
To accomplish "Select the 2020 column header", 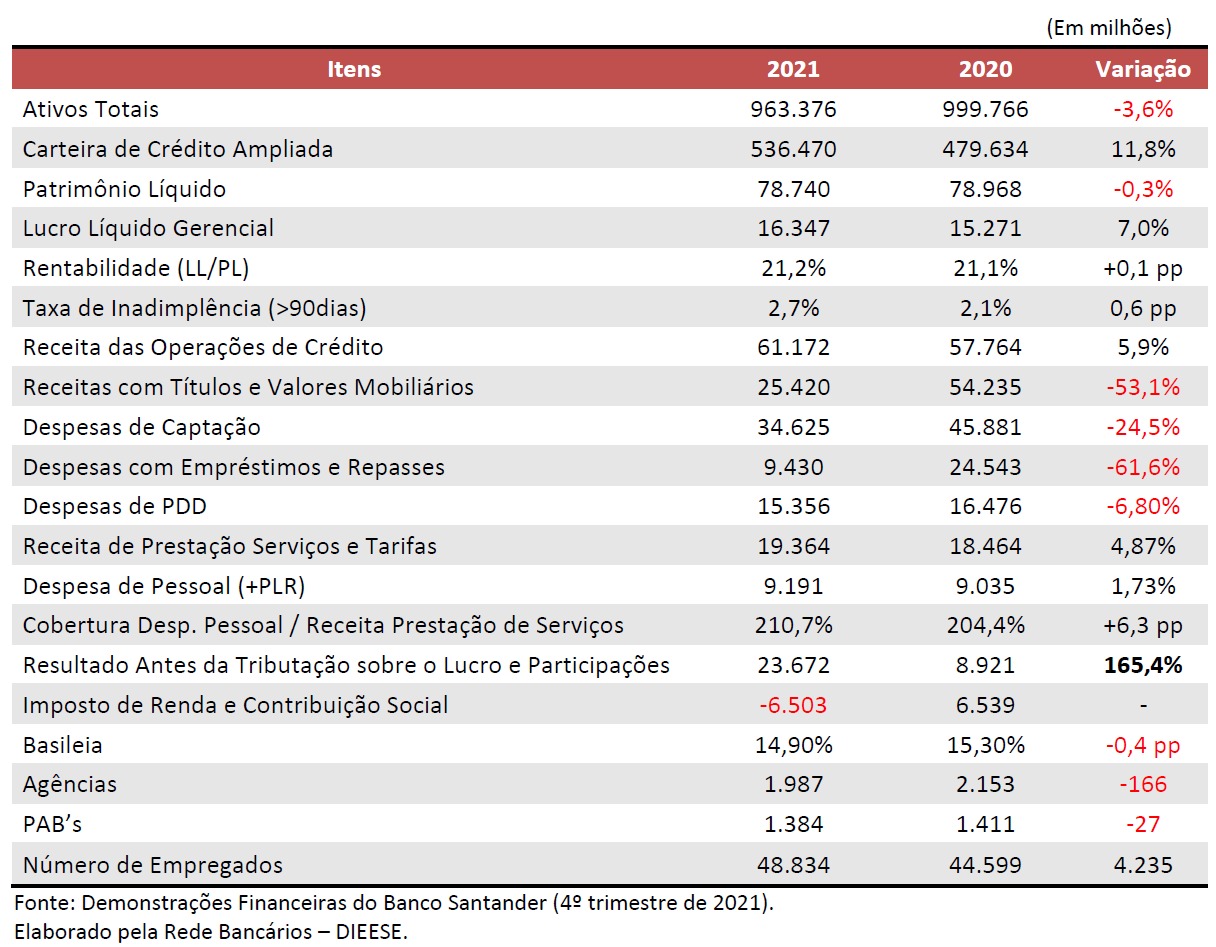I will [x=985, y=69].
